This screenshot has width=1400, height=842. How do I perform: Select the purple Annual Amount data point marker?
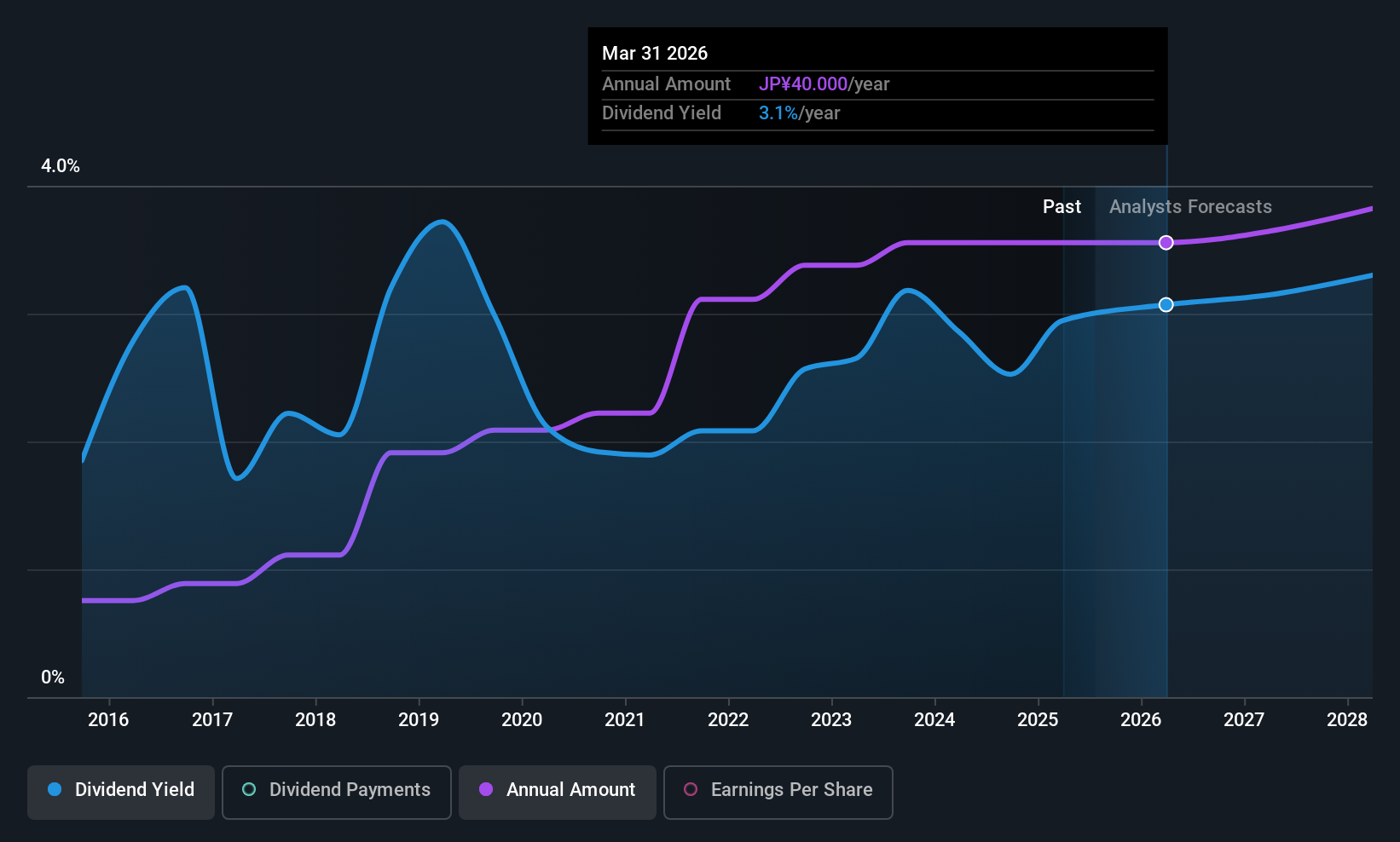click(x=1166, y=243)
